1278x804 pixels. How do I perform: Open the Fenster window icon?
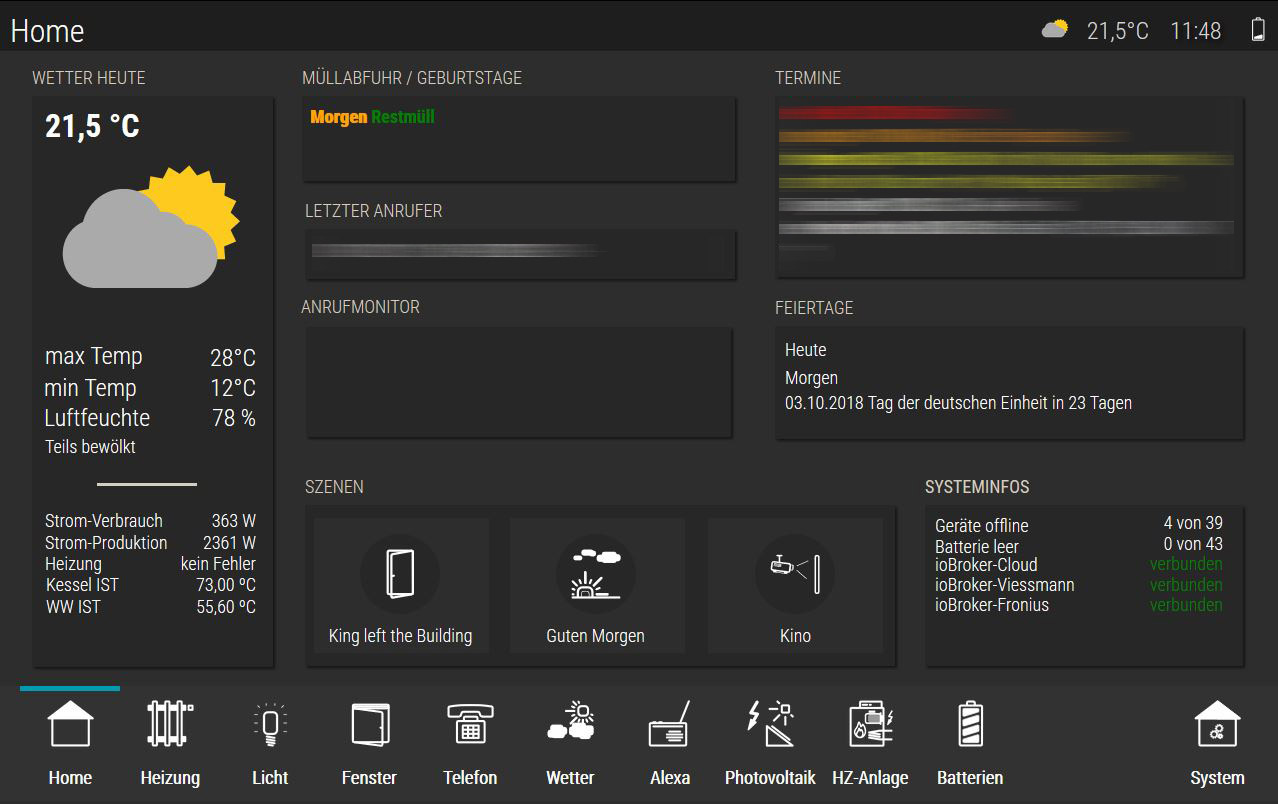pos(369,724)
